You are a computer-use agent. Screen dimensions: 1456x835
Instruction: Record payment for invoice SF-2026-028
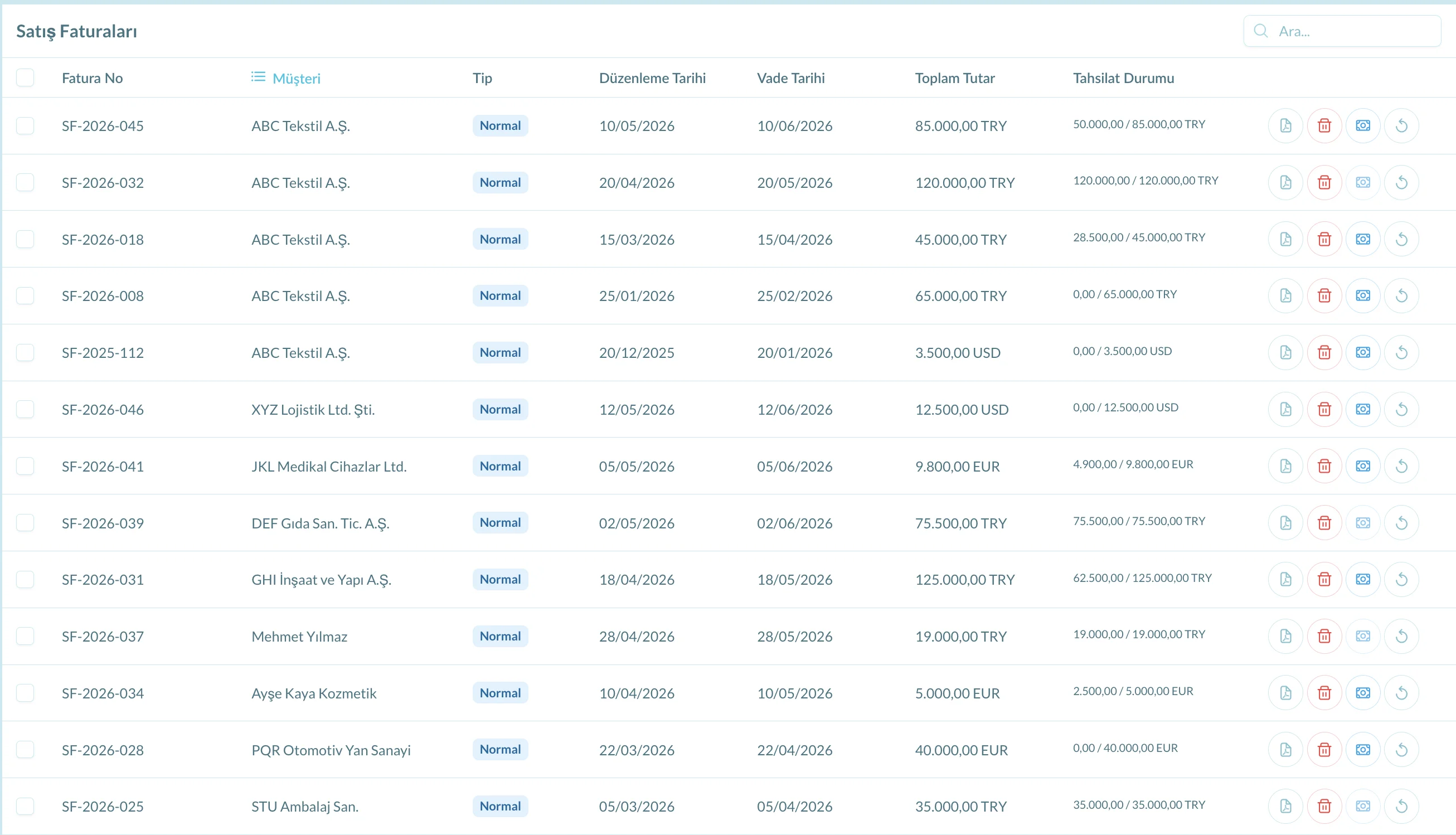click(1362, 750)
